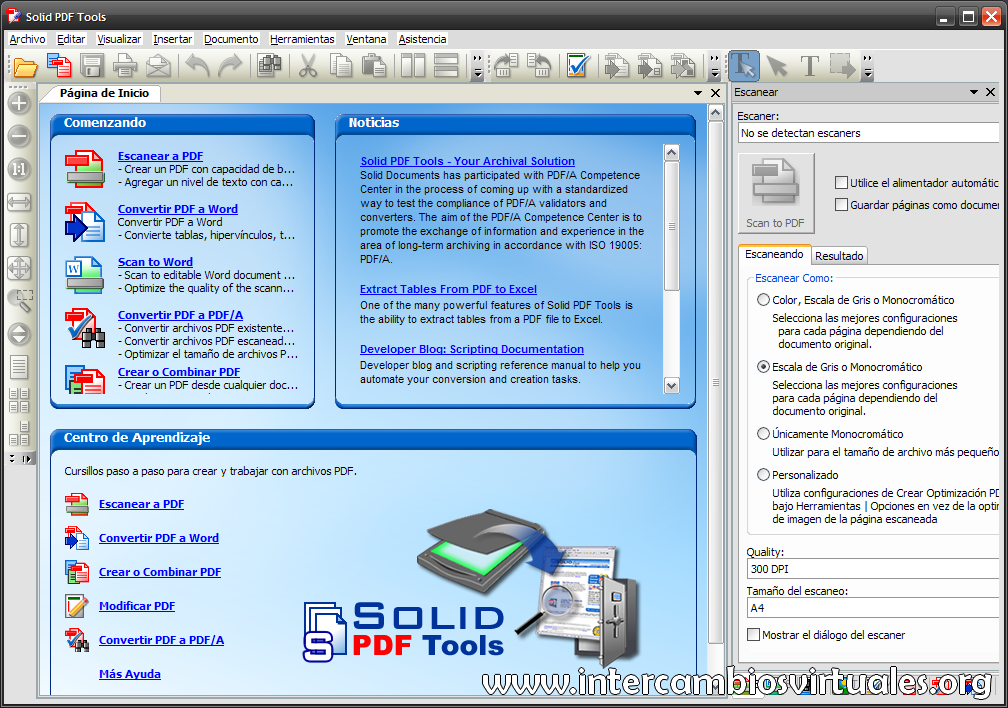Open the Documento menu

coord(231,39)
